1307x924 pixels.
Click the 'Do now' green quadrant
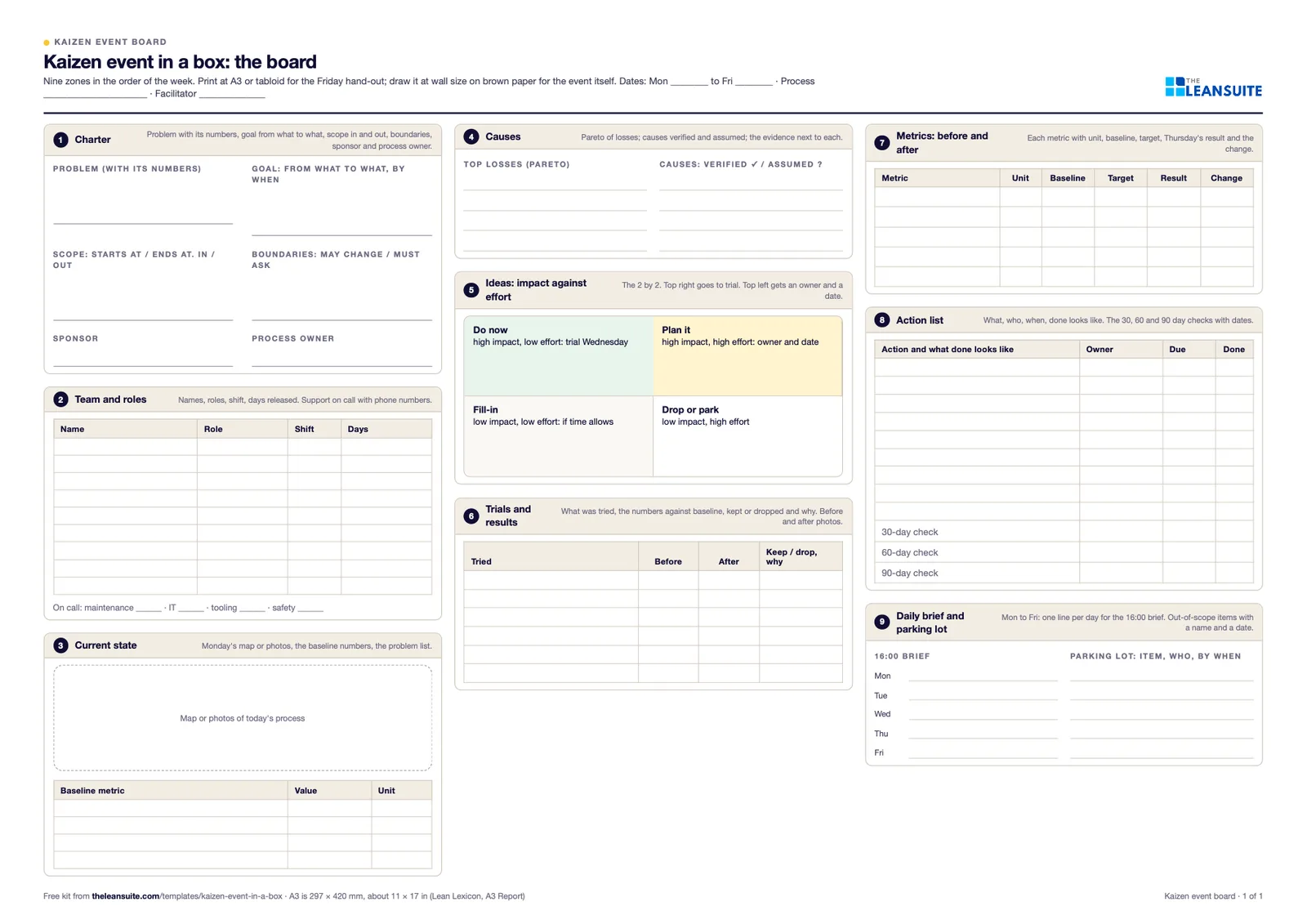(559, 356)
